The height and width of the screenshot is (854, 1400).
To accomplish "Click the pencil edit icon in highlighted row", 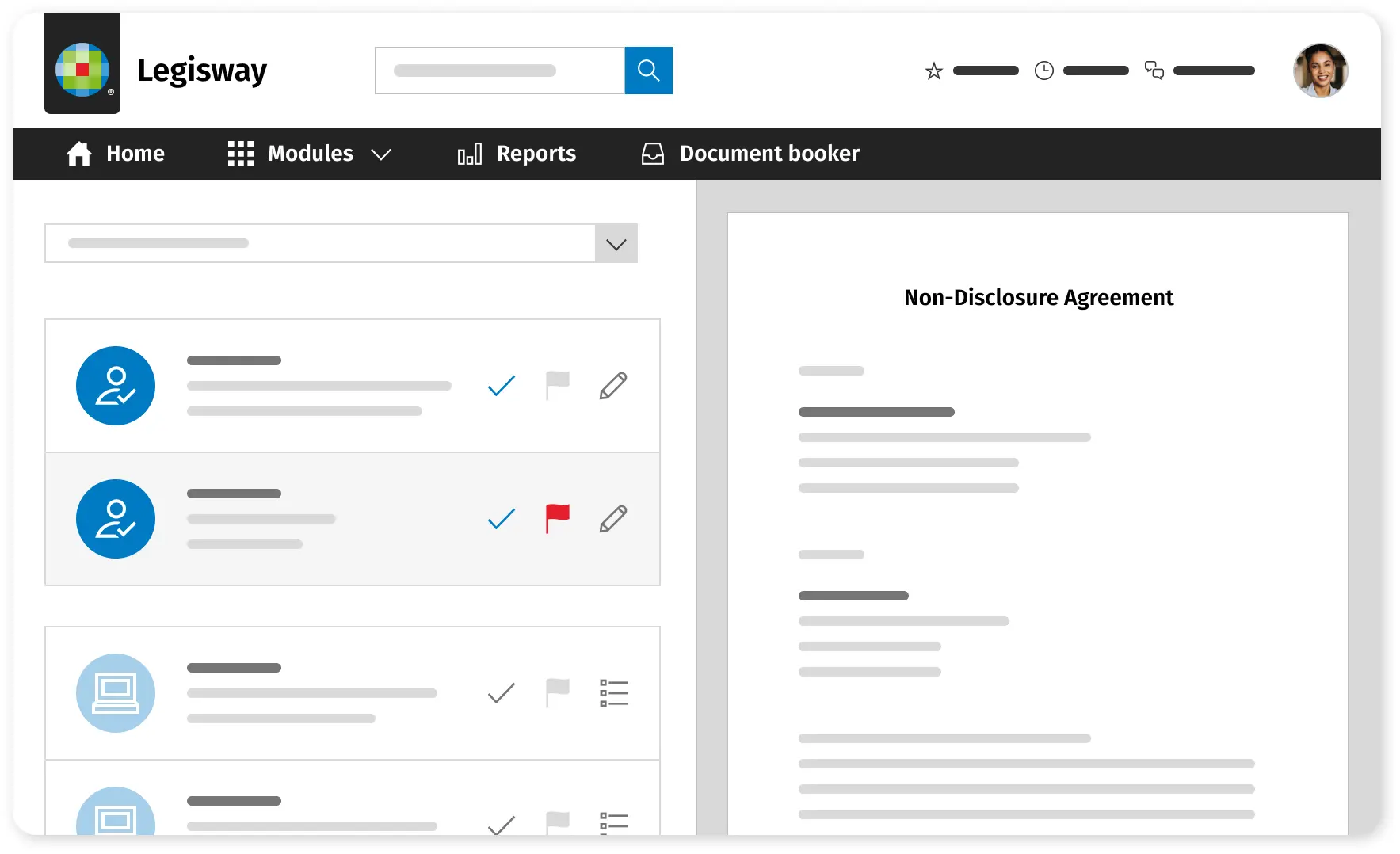I will pos(612,519).
